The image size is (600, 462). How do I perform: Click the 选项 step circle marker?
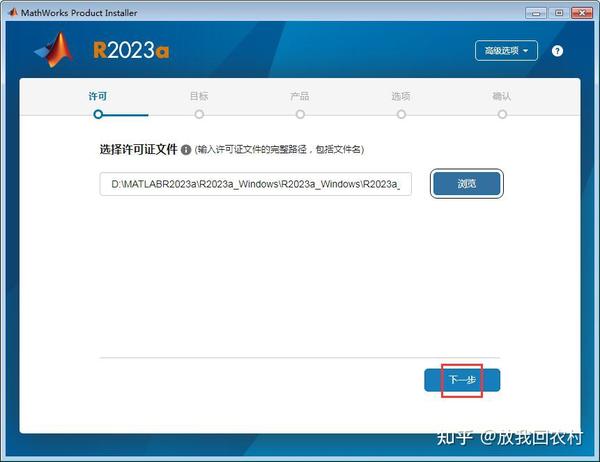401,114
